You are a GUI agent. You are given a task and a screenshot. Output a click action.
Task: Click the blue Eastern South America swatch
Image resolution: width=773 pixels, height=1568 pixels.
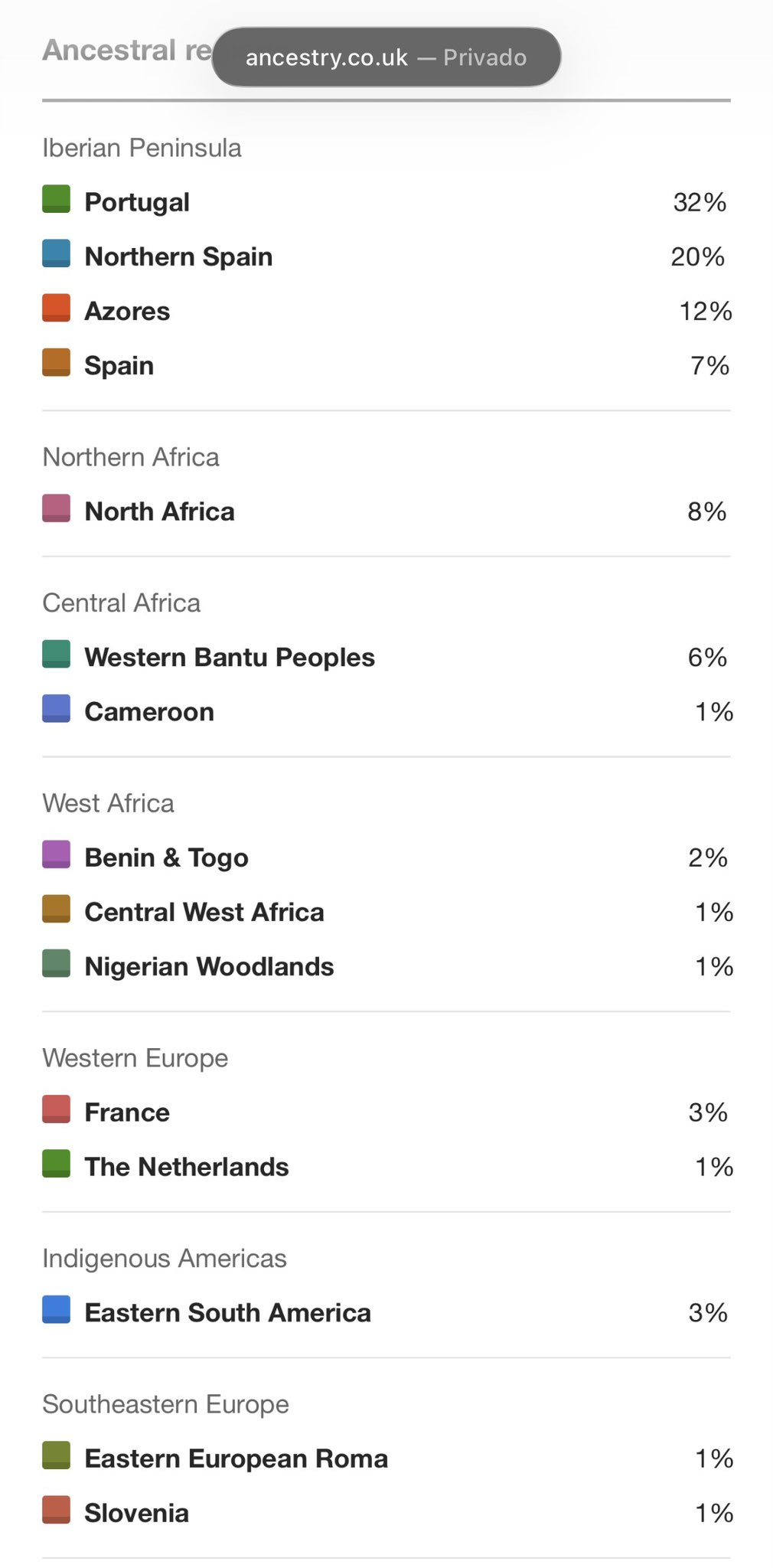56,1309
